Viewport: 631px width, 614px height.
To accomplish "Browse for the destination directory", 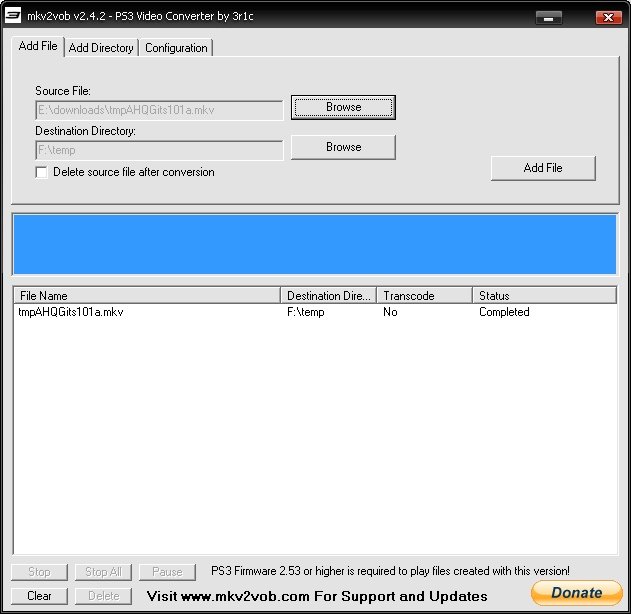I will (343, 147).
